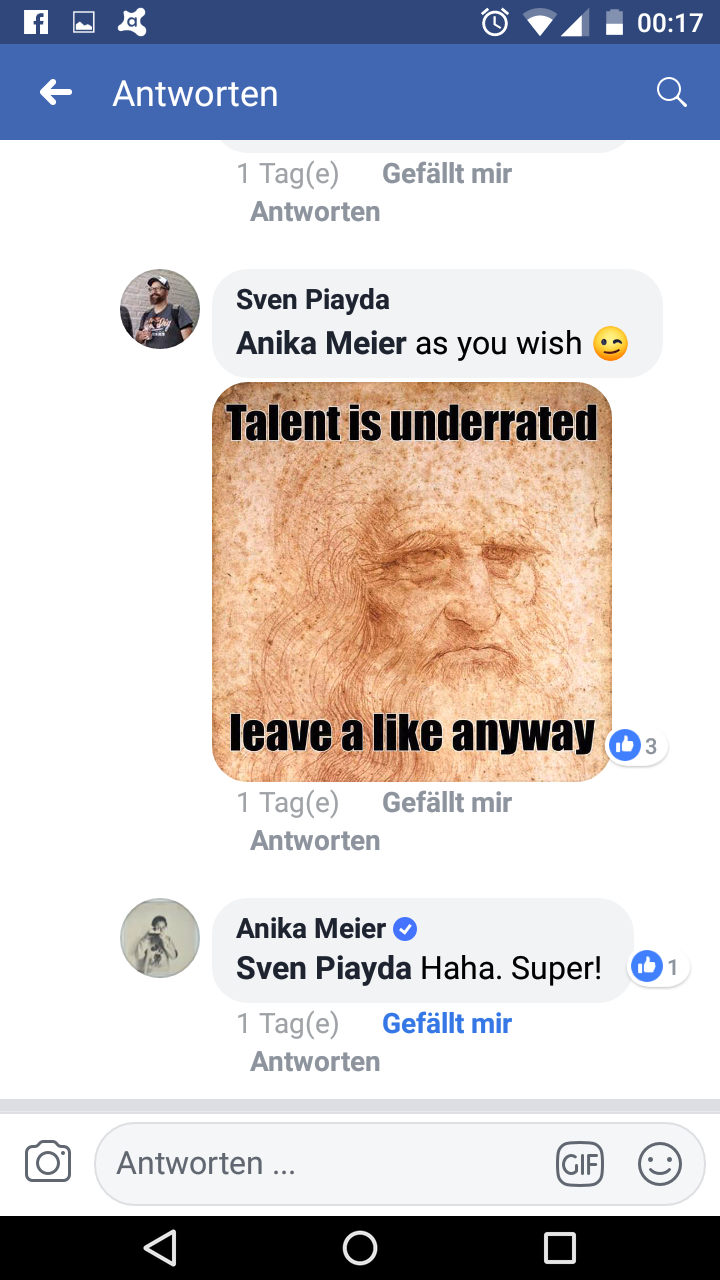Reply to Anika Meier's comment via 'Antworten'
The height and width of the screenshot is (1280, 720).
[315, 1061]
